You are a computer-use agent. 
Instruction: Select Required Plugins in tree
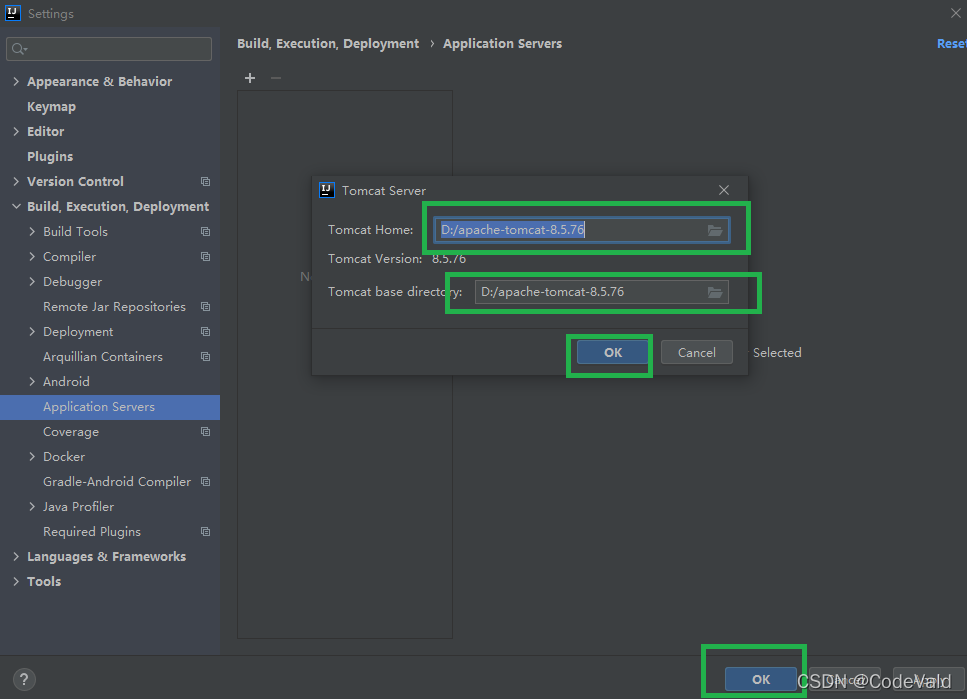(92, 532)
